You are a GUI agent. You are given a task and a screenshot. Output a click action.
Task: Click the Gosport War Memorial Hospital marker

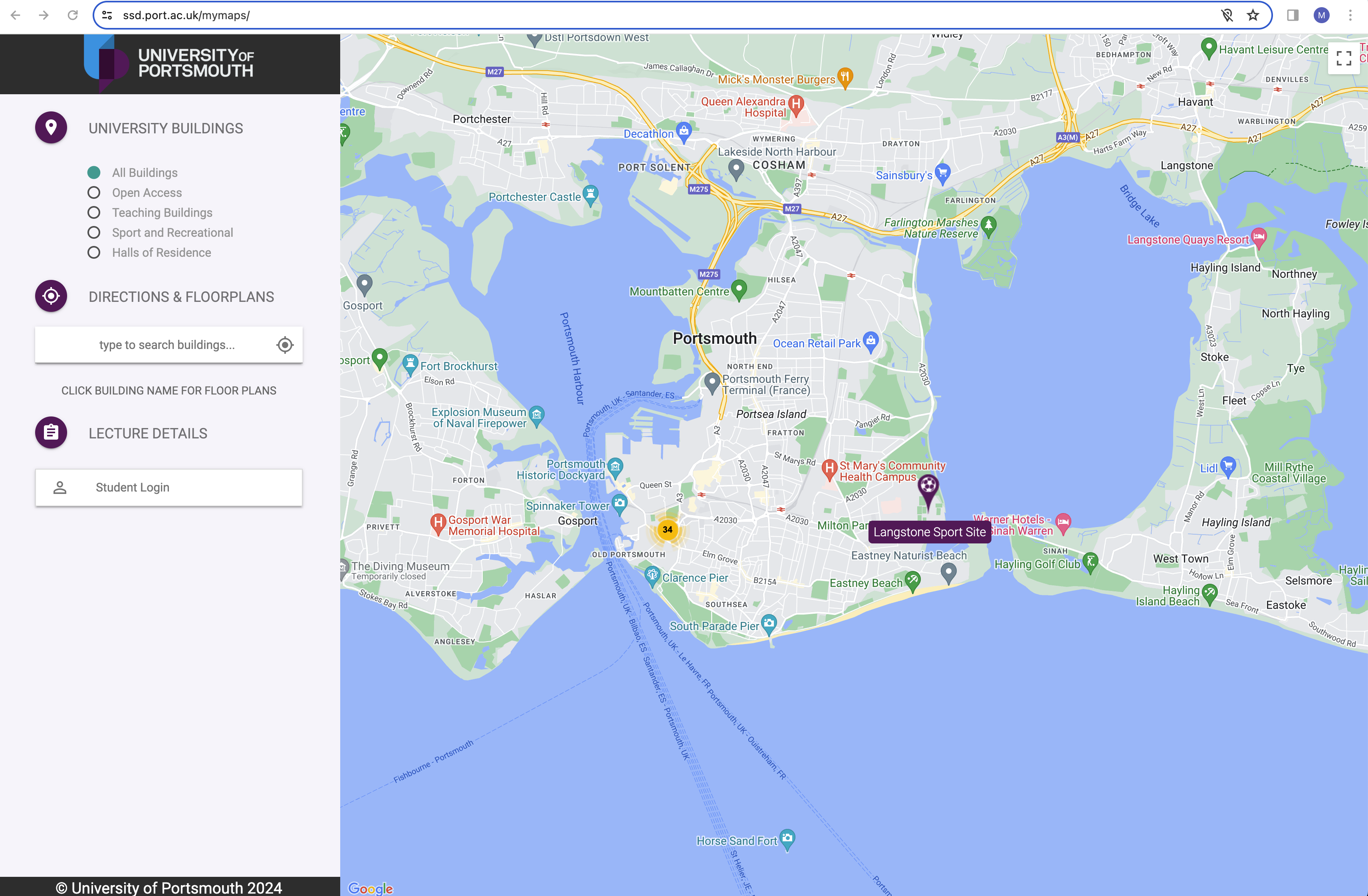point(438,524)
